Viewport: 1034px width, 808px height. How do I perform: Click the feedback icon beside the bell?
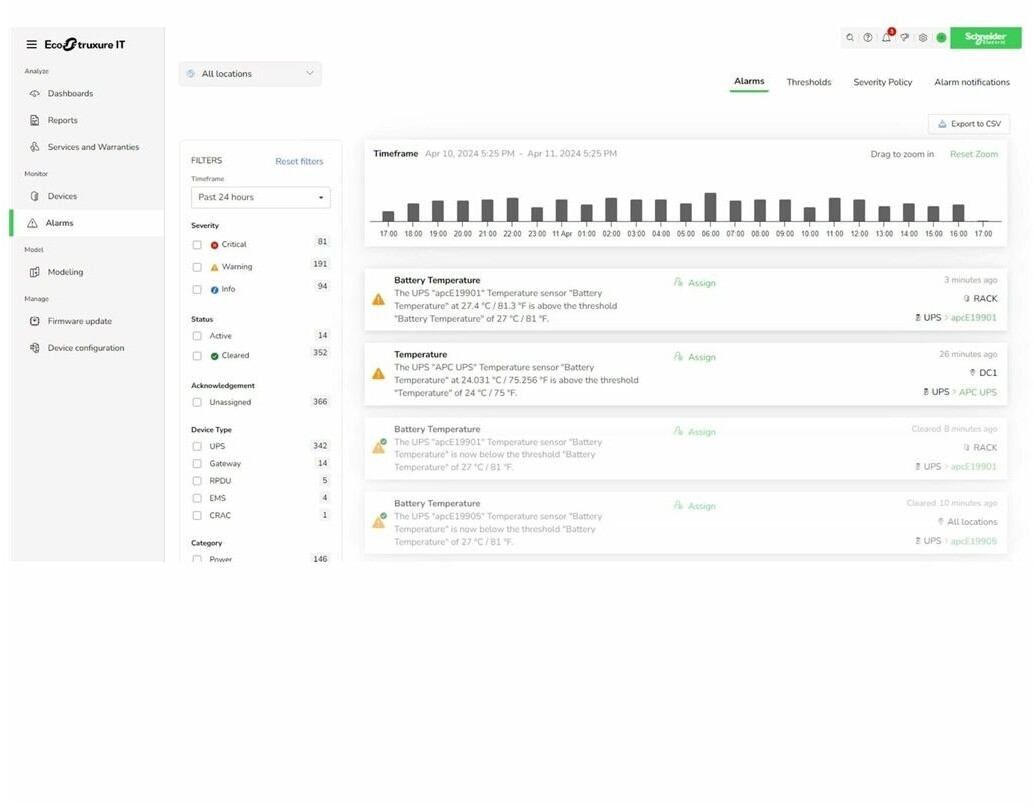pyautogui.click(x=904, y=38)
